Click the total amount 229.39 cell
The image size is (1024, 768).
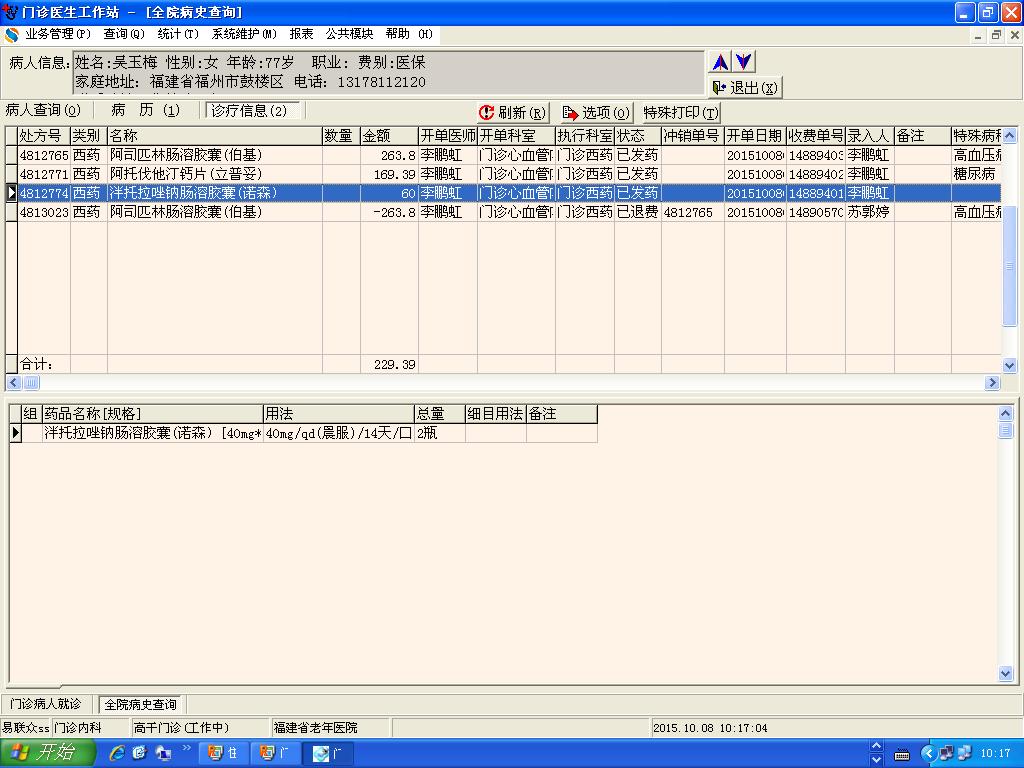click(389, 364)
